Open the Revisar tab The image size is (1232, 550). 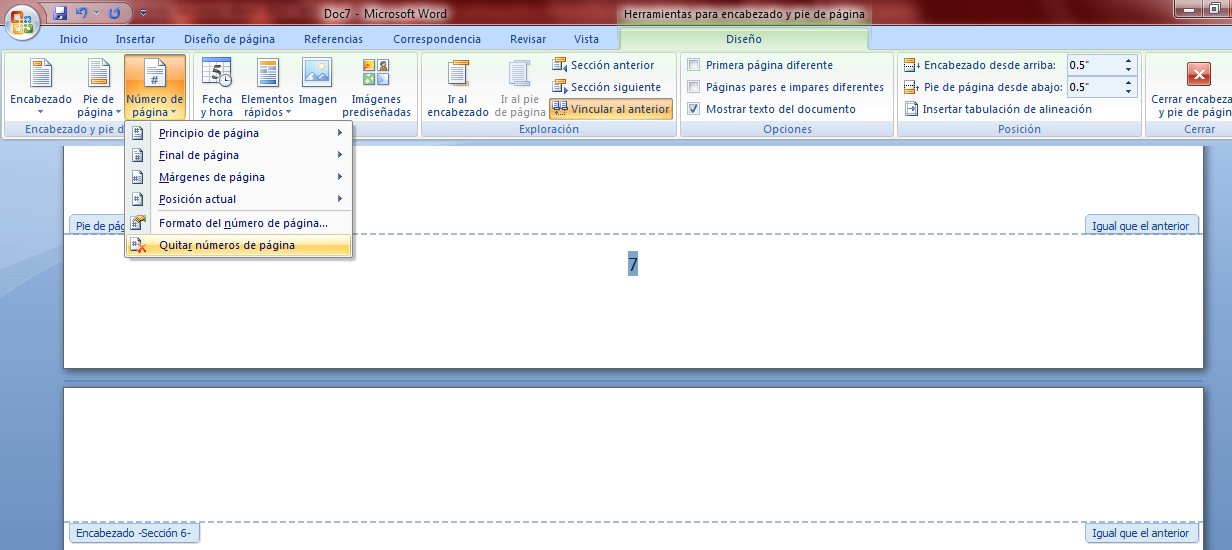tap(528, 39)
